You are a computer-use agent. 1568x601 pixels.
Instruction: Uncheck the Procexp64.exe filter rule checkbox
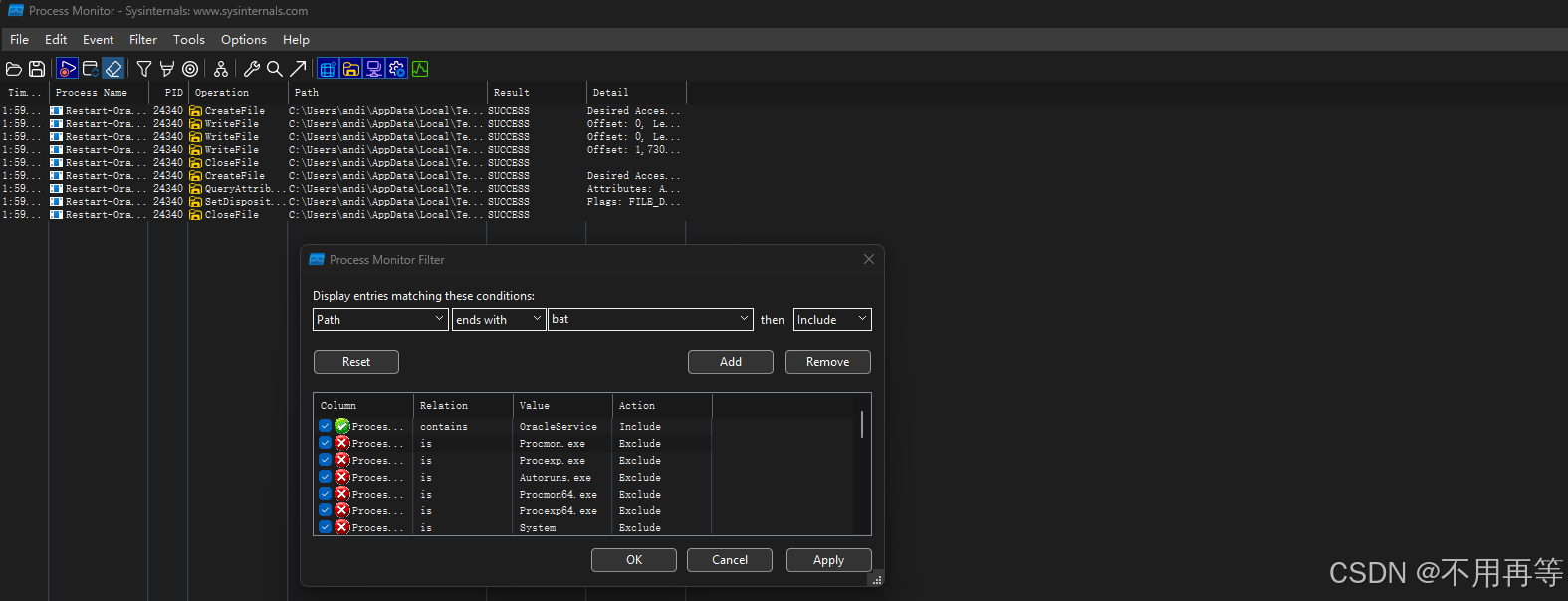click(325, 510)
